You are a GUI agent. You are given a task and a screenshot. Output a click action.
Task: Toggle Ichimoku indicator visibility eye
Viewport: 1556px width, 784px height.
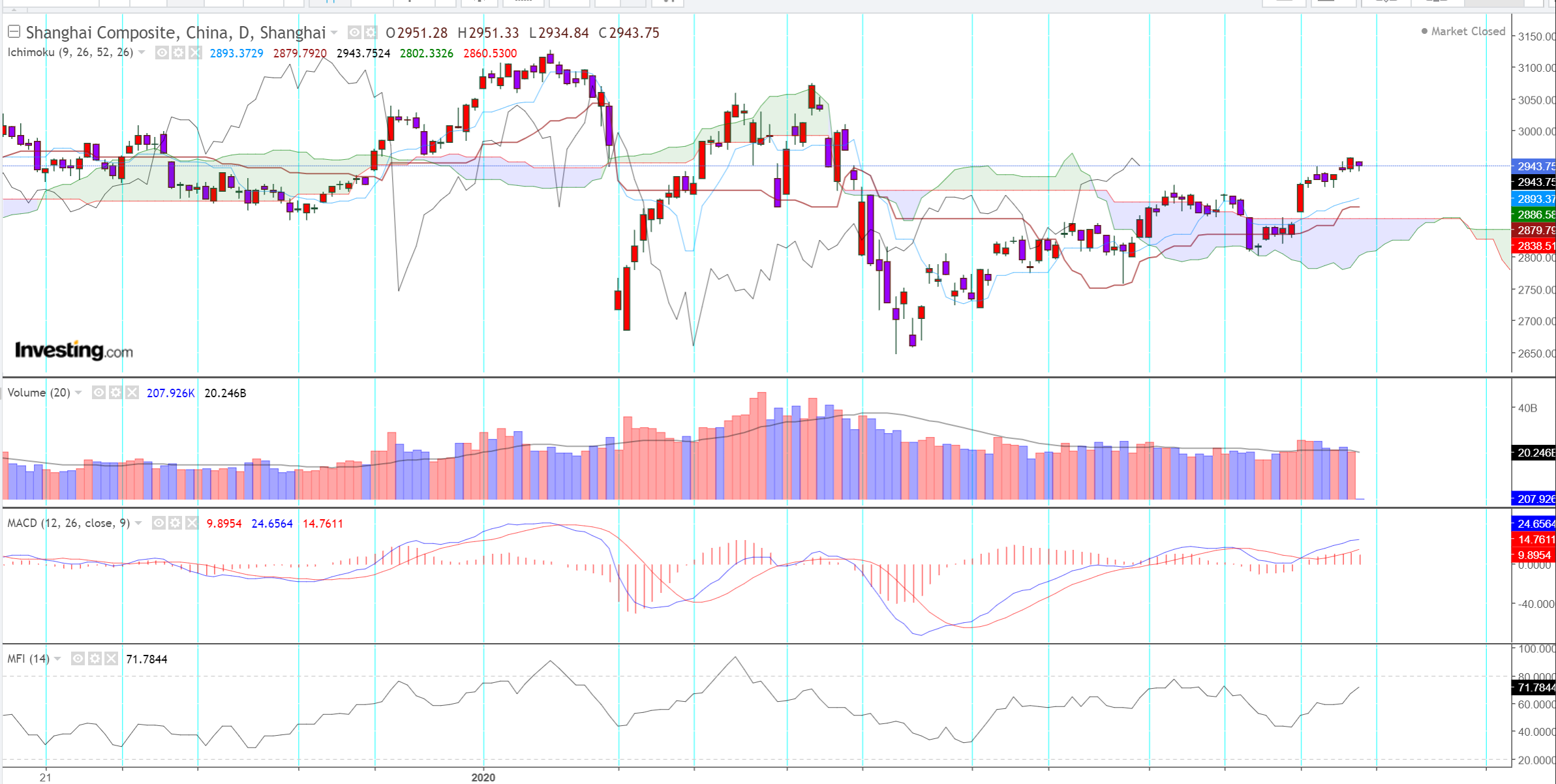click(162, 53)
